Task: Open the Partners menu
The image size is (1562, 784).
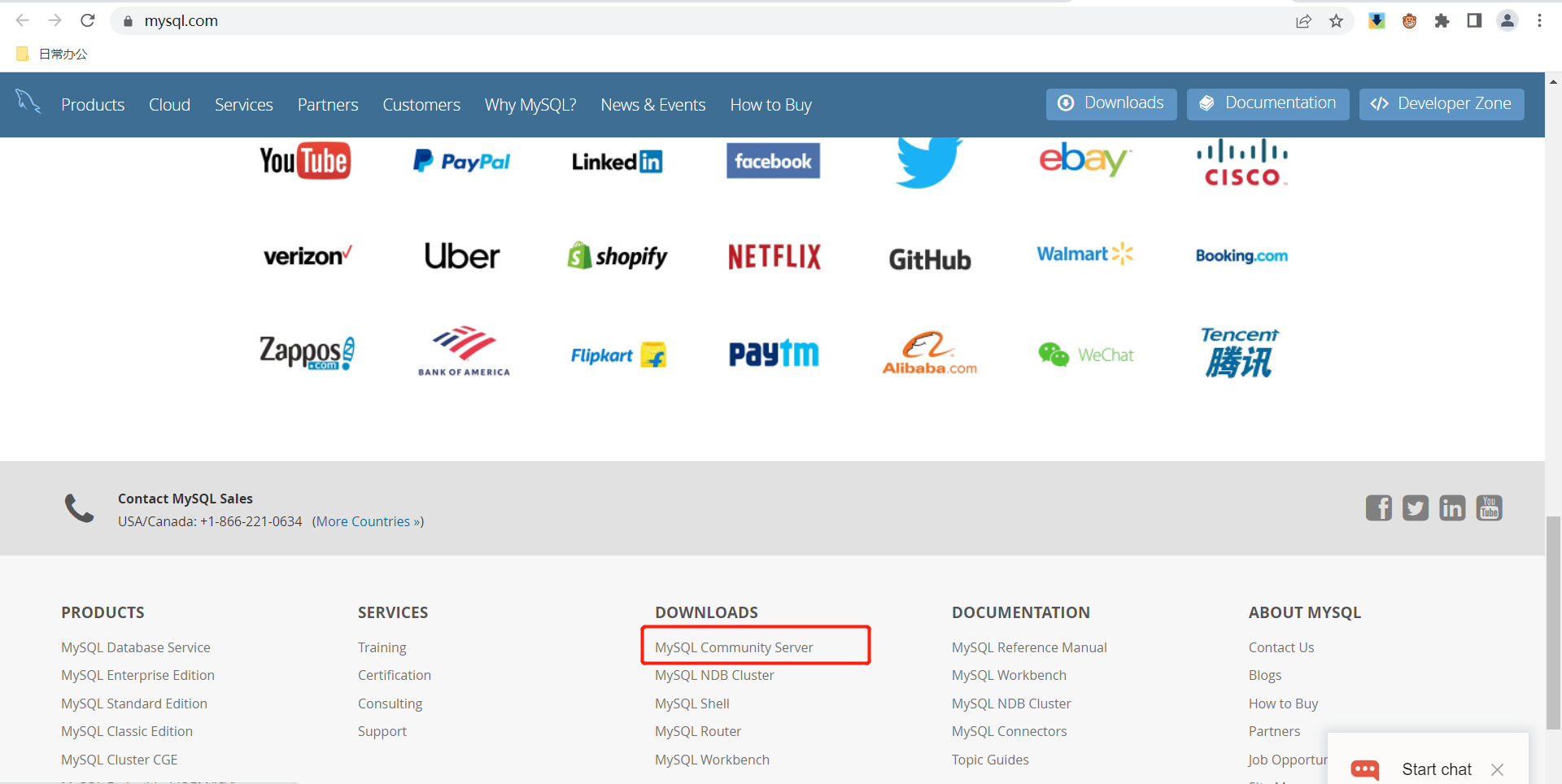Action: click(x=328, y=105)
